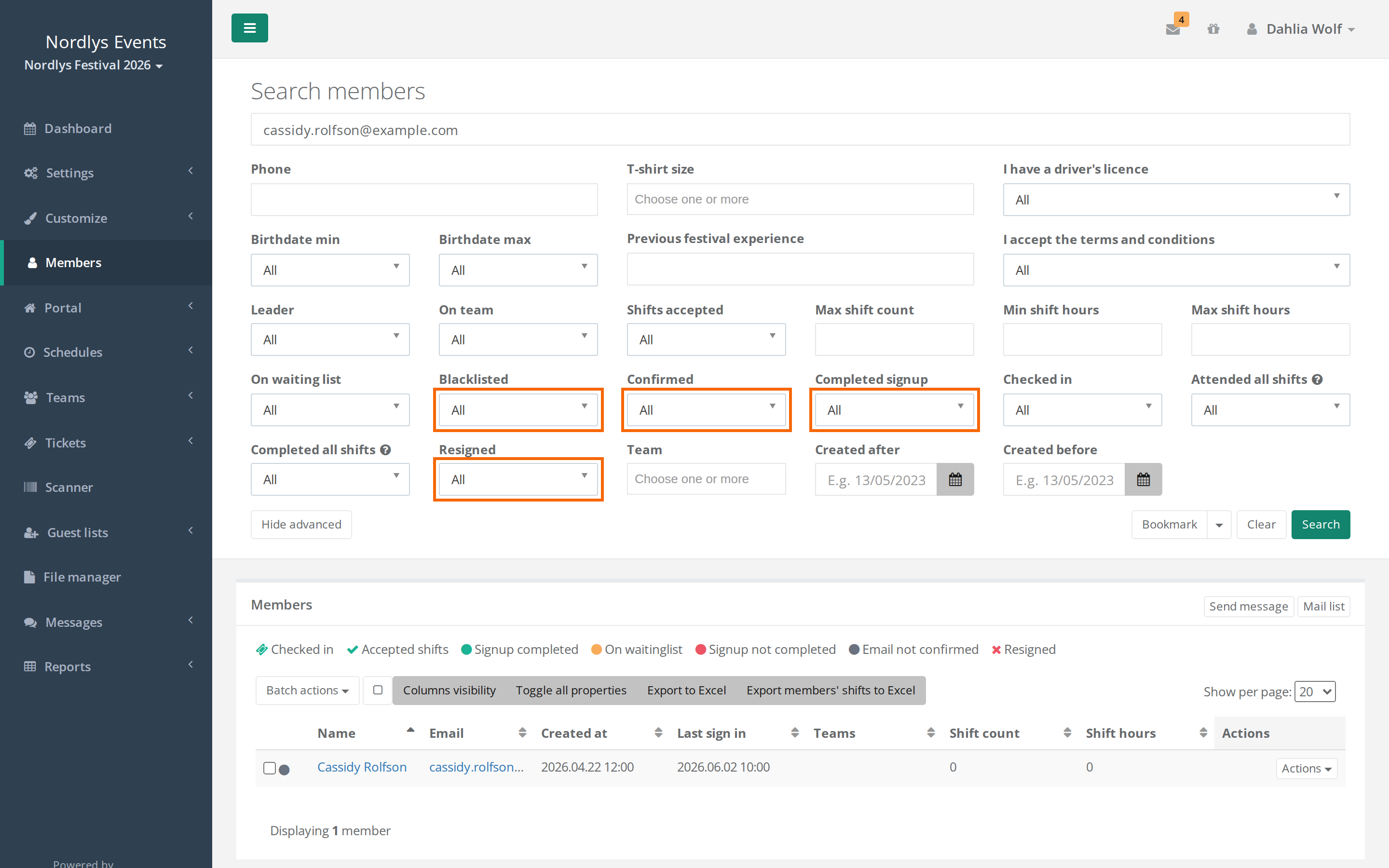Screen dimensions: 1389x868
Task: Toggle sidebar with hamburger menu button
Action: pos(249,27)
